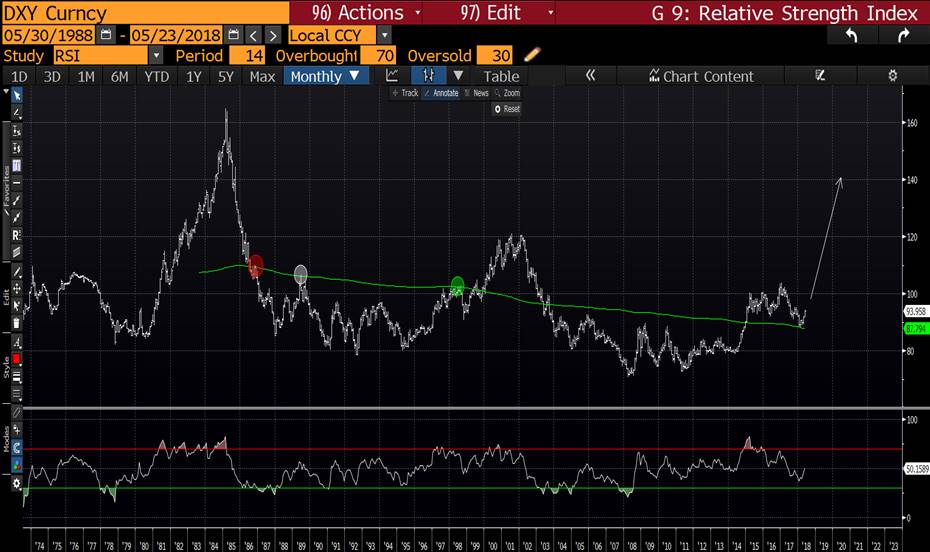Open the Table view

pyautogui.click(x=501, y=76)
